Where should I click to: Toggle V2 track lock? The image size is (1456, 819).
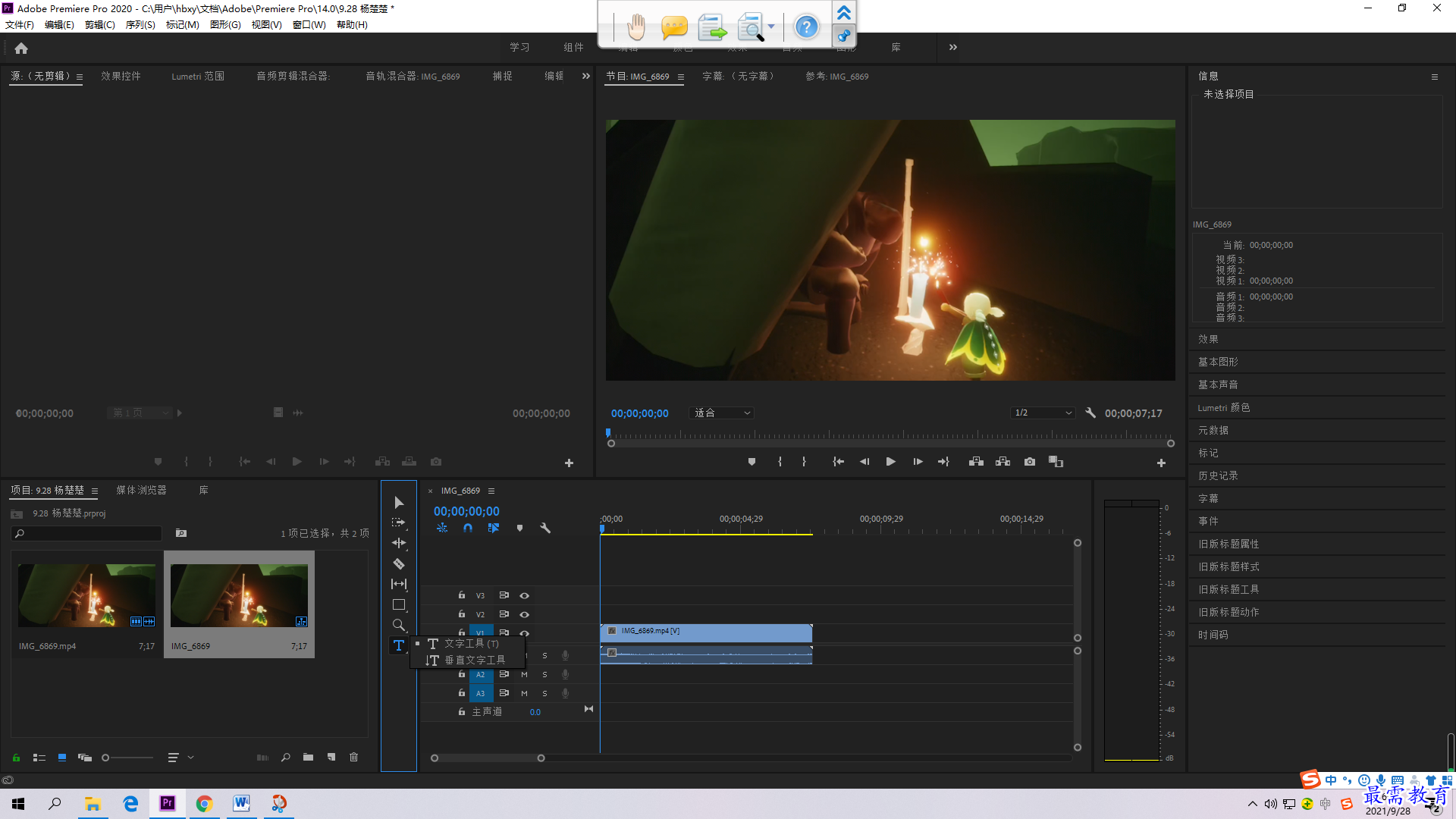461,614
